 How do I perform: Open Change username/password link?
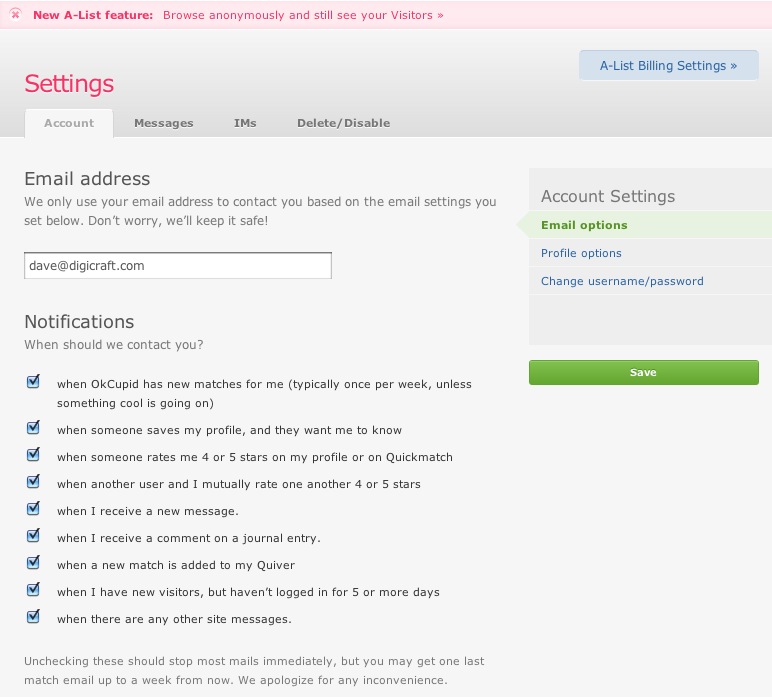pyautogui.click(x=622, y=281)
